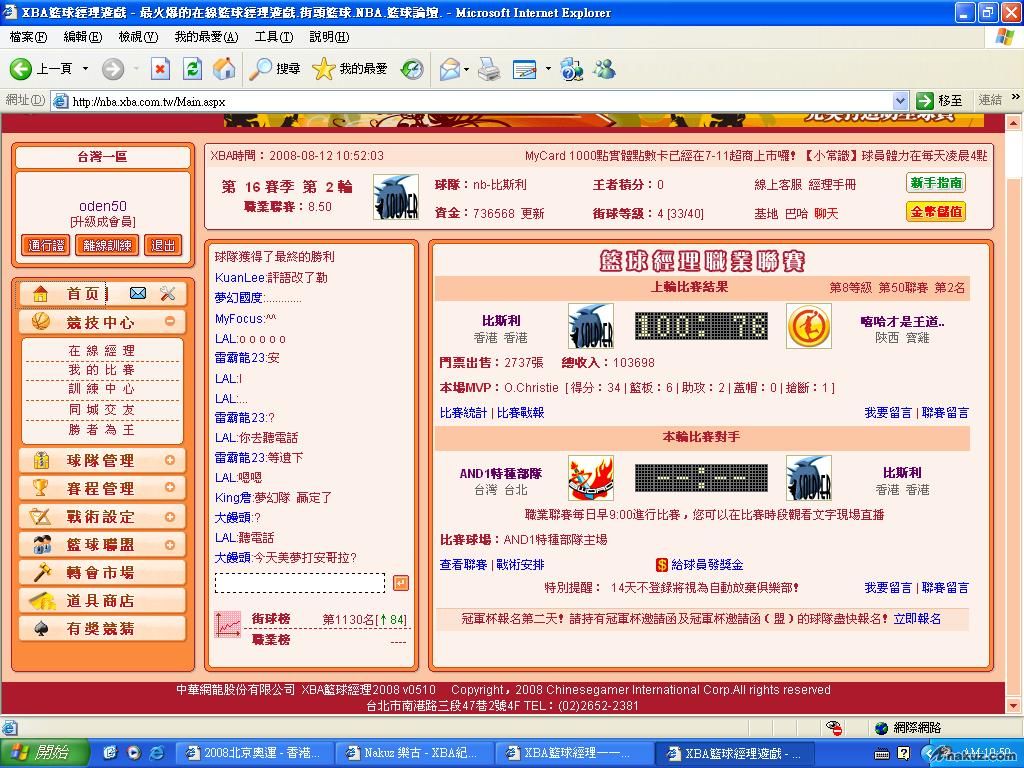Click the Research toolbar icon
The width and height of the screenshot is (1024, 768).
click(571, 69)
